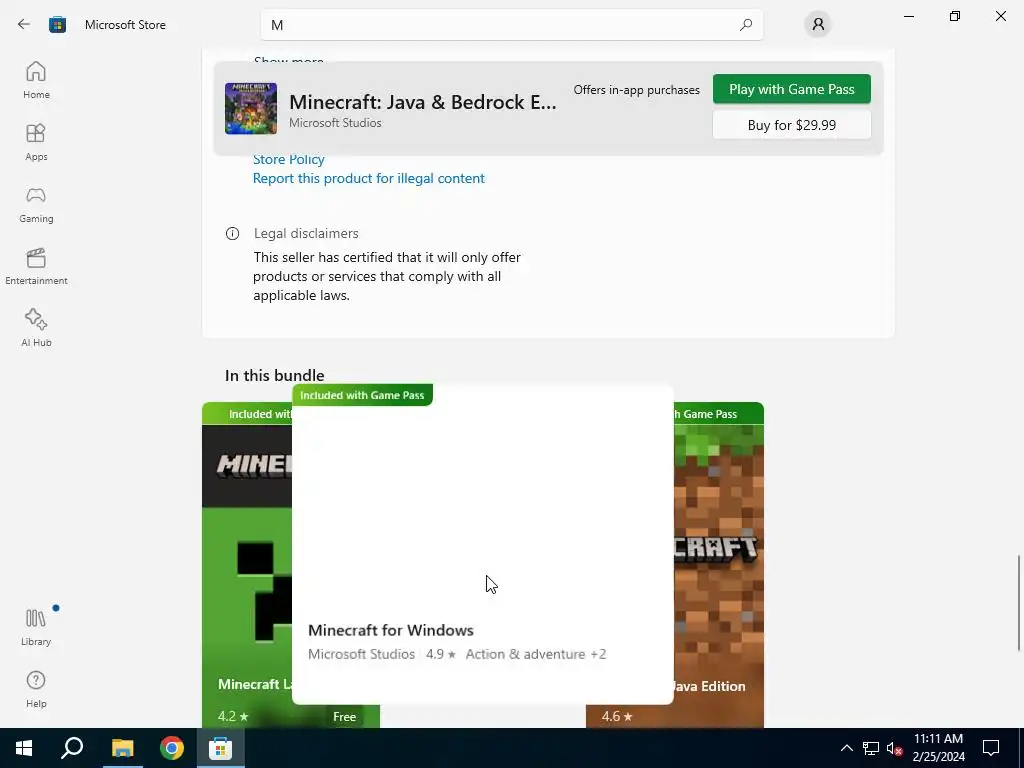The width and height of the screenshot is (1024, 768).
Task: Open Gaming in the sidebar
Action: point(36,204)
